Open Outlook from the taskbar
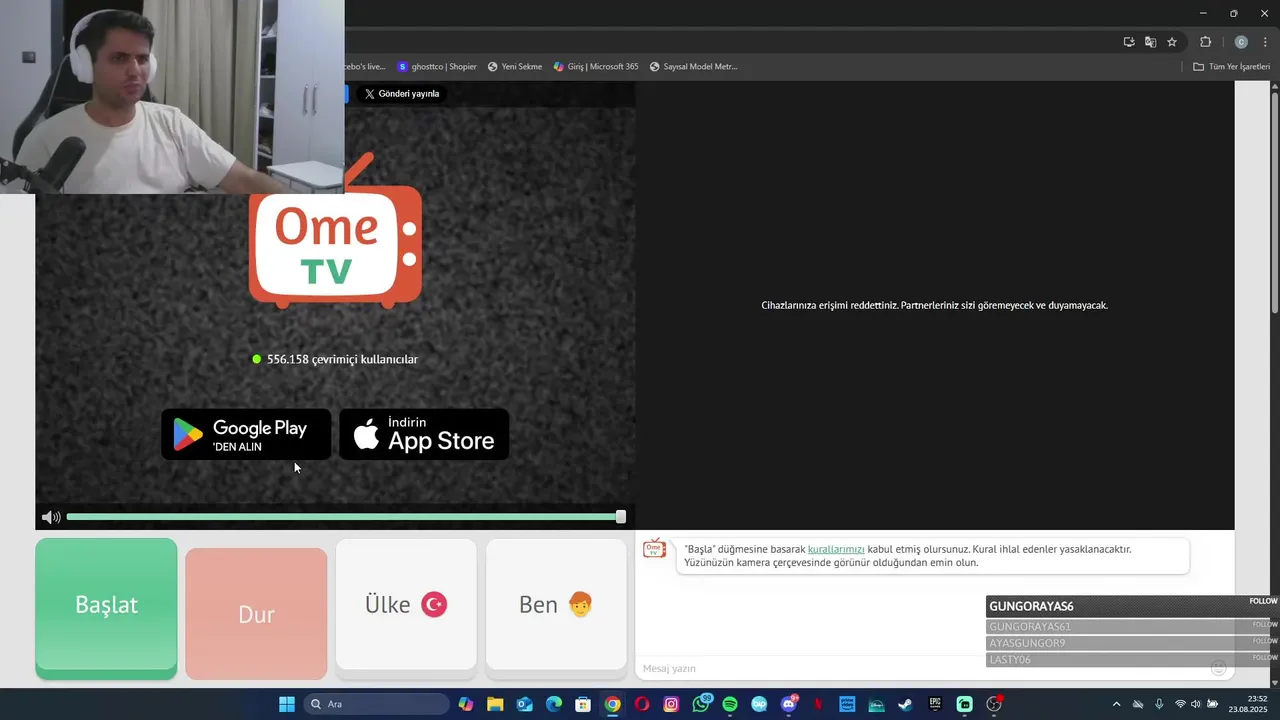The height and width of the screenshot is (720, 1280). (x=525, y=704)
